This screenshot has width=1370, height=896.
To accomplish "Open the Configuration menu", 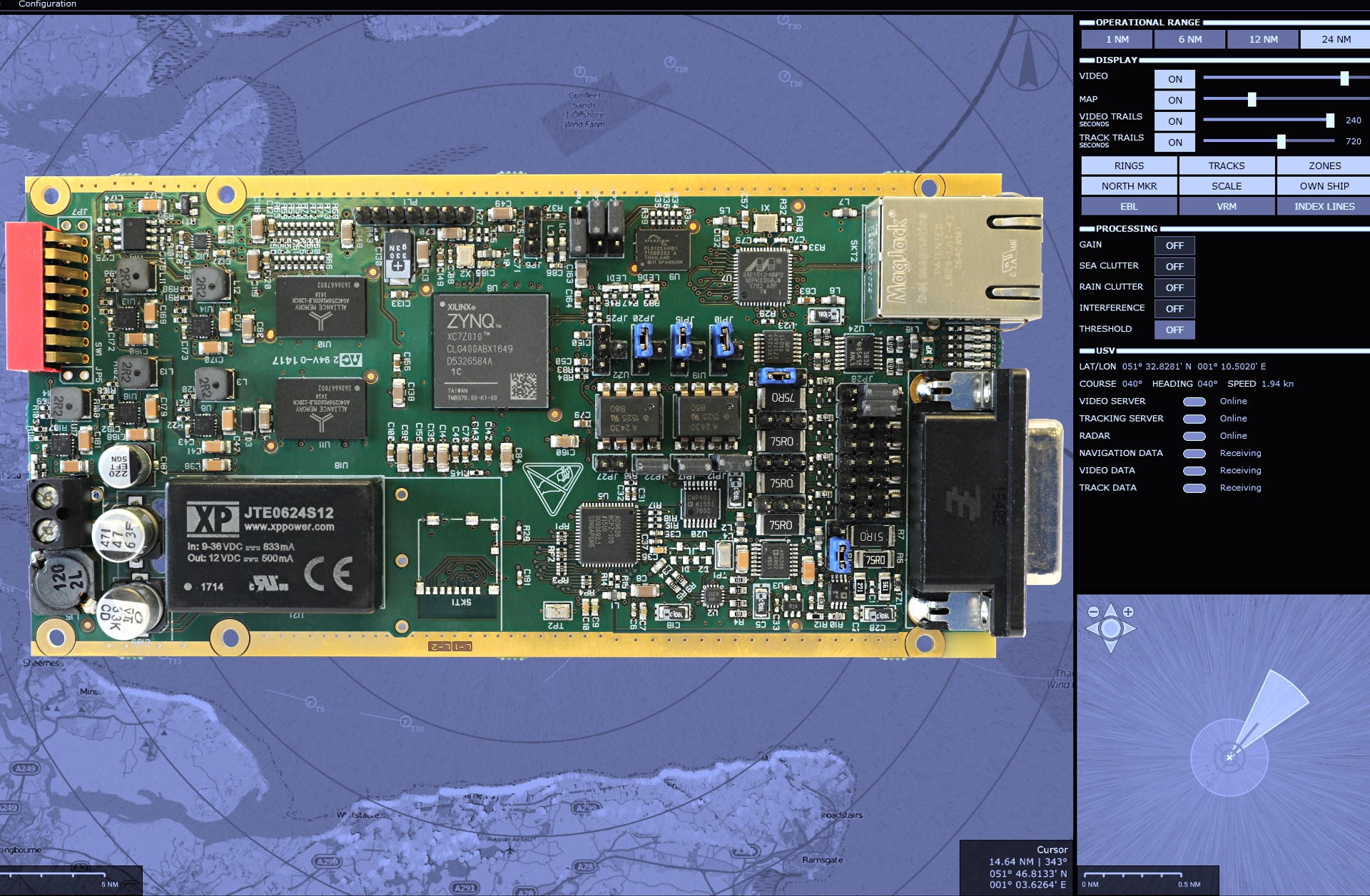I will [47, 4].
